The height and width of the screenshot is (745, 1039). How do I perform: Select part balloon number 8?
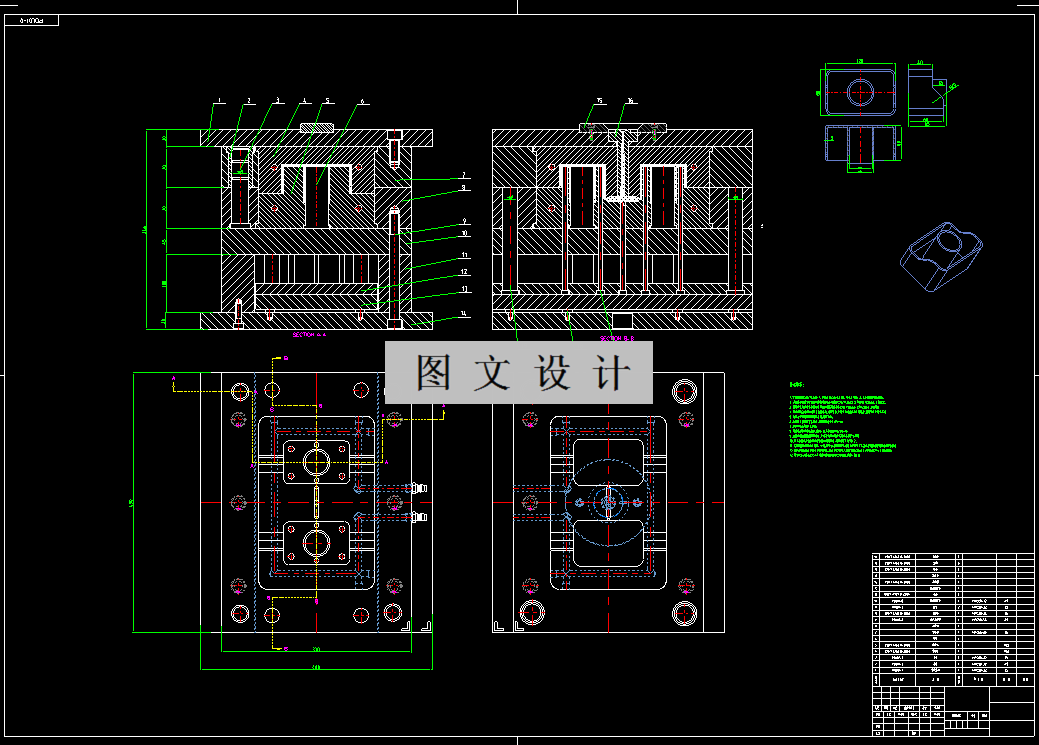pyautogui.click(x=464, y=188)
